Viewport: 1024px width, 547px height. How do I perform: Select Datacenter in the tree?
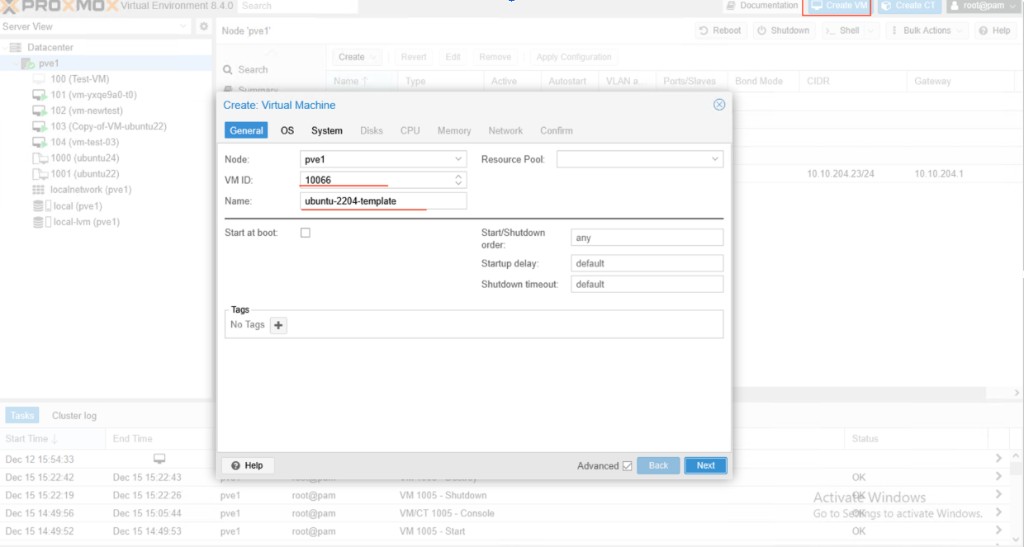click(x=50, y=48)
